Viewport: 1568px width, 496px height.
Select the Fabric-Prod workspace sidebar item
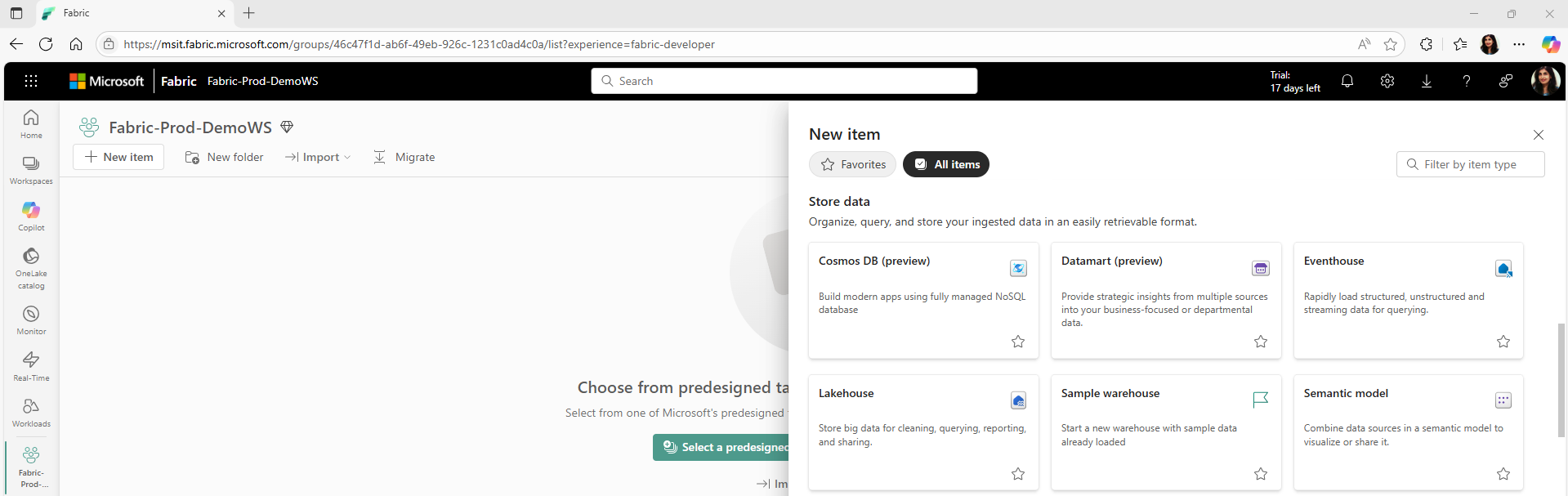click(x=31, y=467)
